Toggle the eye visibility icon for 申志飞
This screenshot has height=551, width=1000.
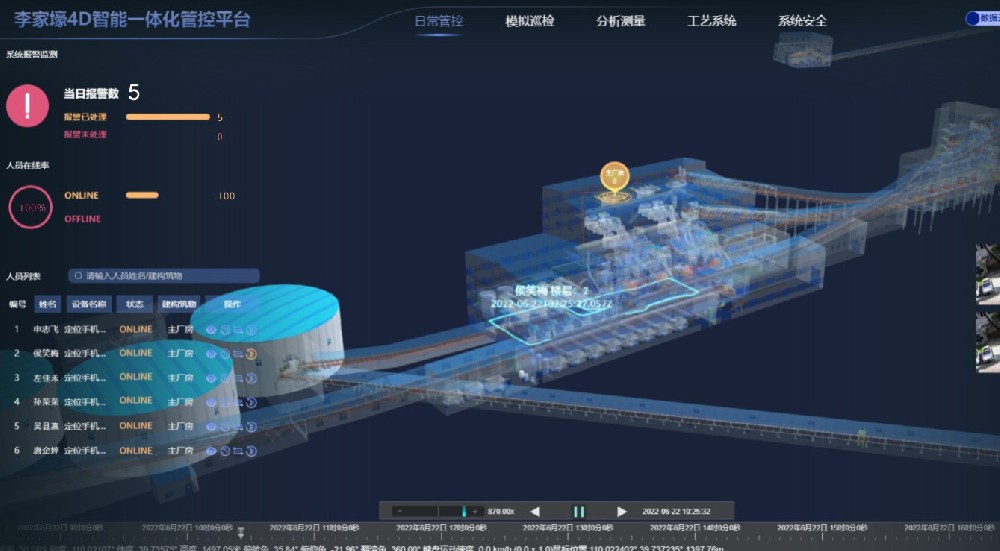(211, 329)
